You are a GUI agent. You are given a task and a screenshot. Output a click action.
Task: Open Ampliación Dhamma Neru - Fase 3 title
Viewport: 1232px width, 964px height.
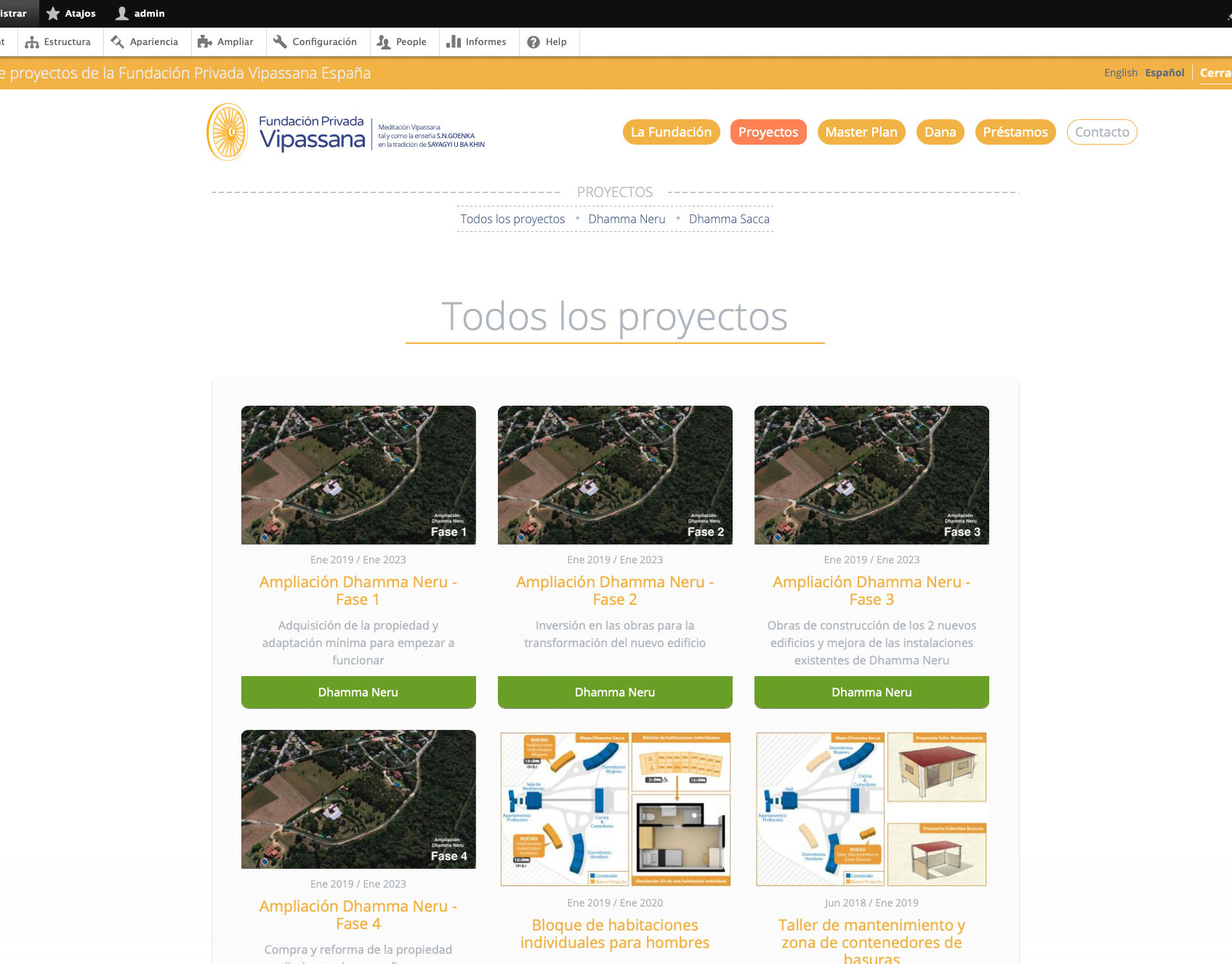(x=871, y=590)
